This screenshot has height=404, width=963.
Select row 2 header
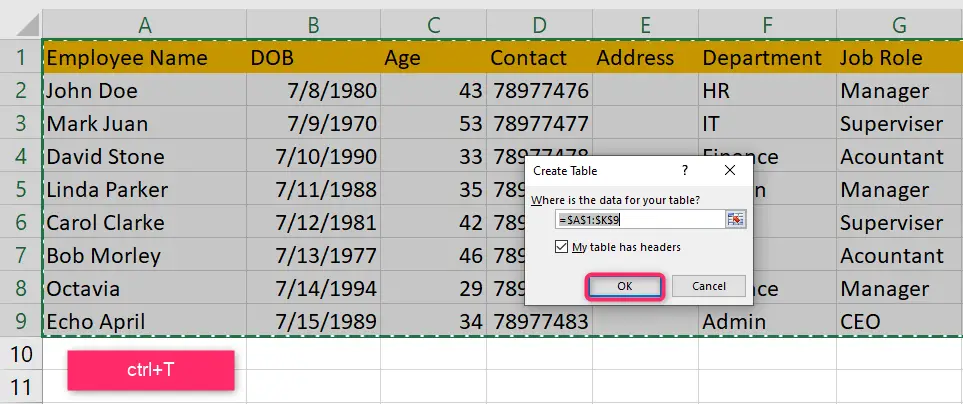pyautogui.click(x=21, y=90)
